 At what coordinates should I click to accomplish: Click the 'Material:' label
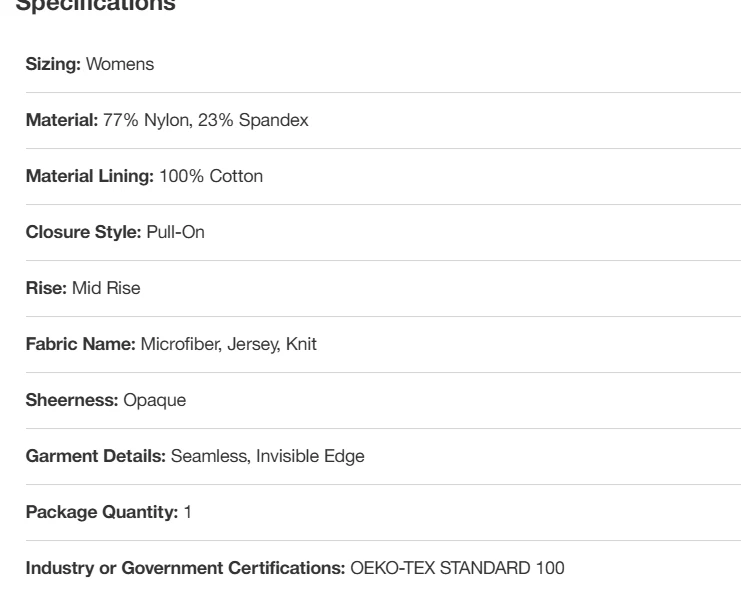tap(61, 120)
